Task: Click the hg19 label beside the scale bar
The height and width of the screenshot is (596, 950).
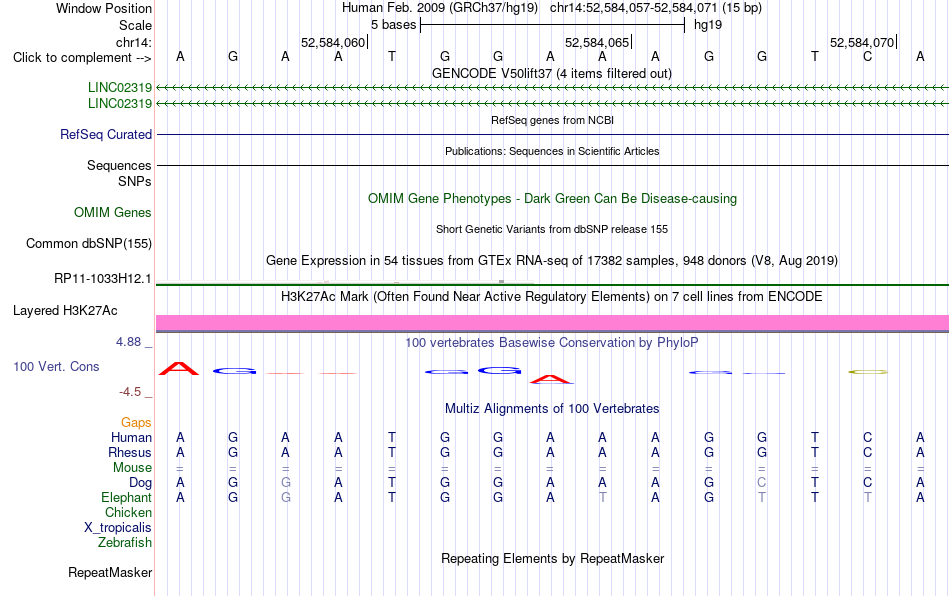Action: pyautogui.click(x=708, y=25)
